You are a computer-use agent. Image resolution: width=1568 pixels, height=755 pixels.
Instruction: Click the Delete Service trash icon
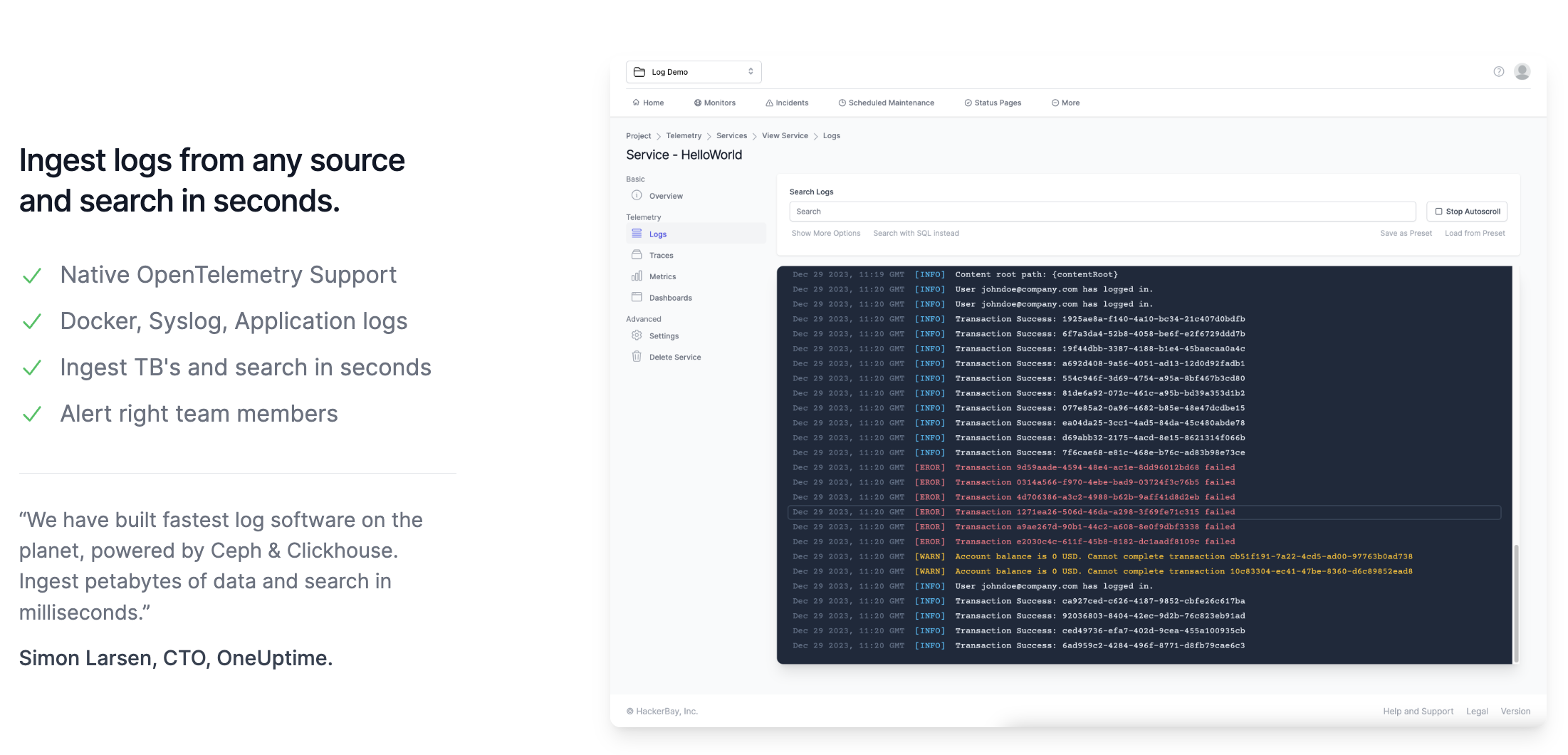637,357
